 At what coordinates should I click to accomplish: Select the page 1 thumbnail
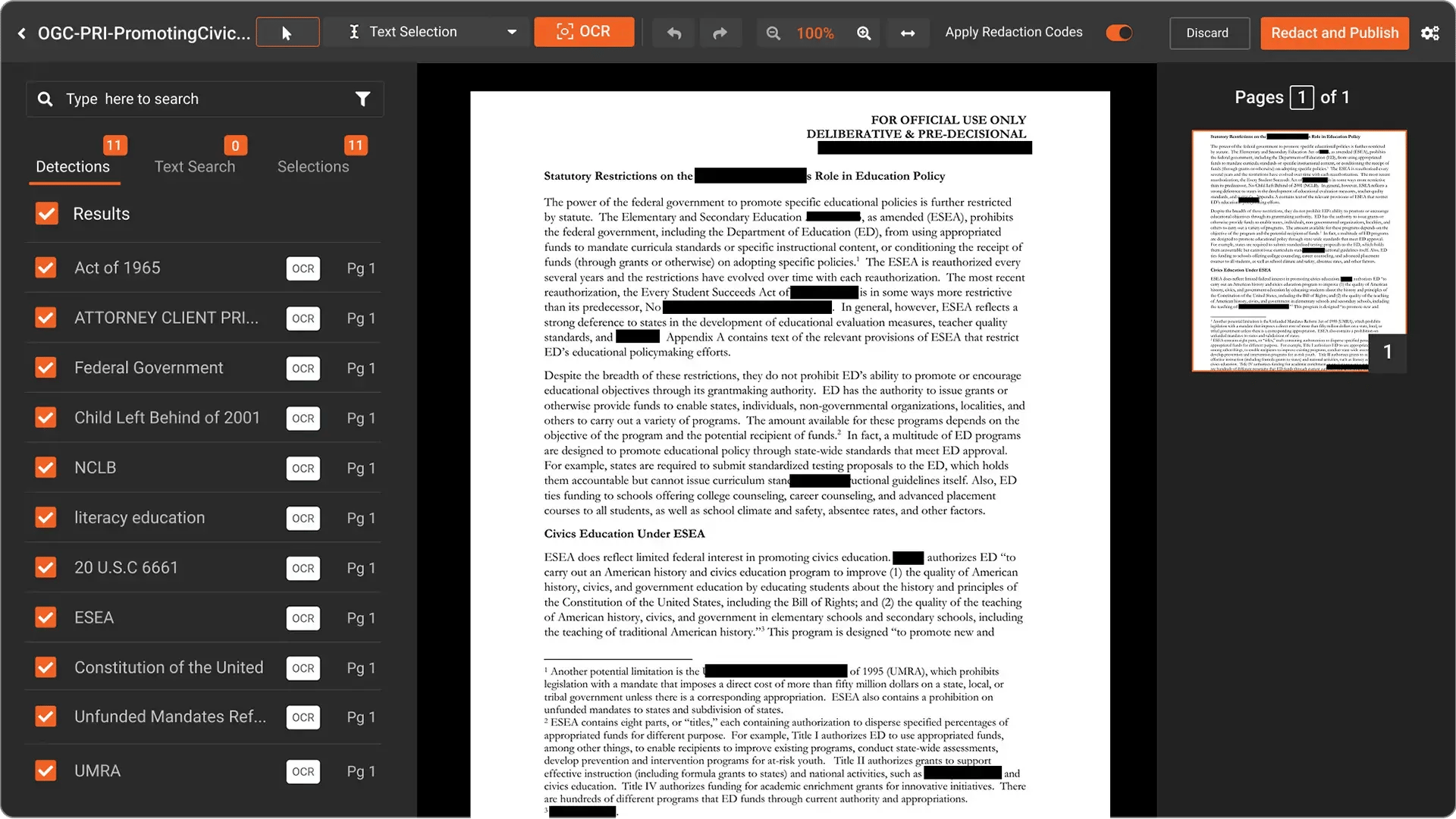1299,250
